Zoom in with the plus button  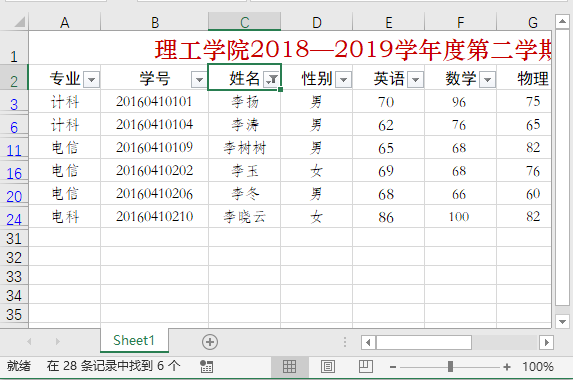(507, 366)
